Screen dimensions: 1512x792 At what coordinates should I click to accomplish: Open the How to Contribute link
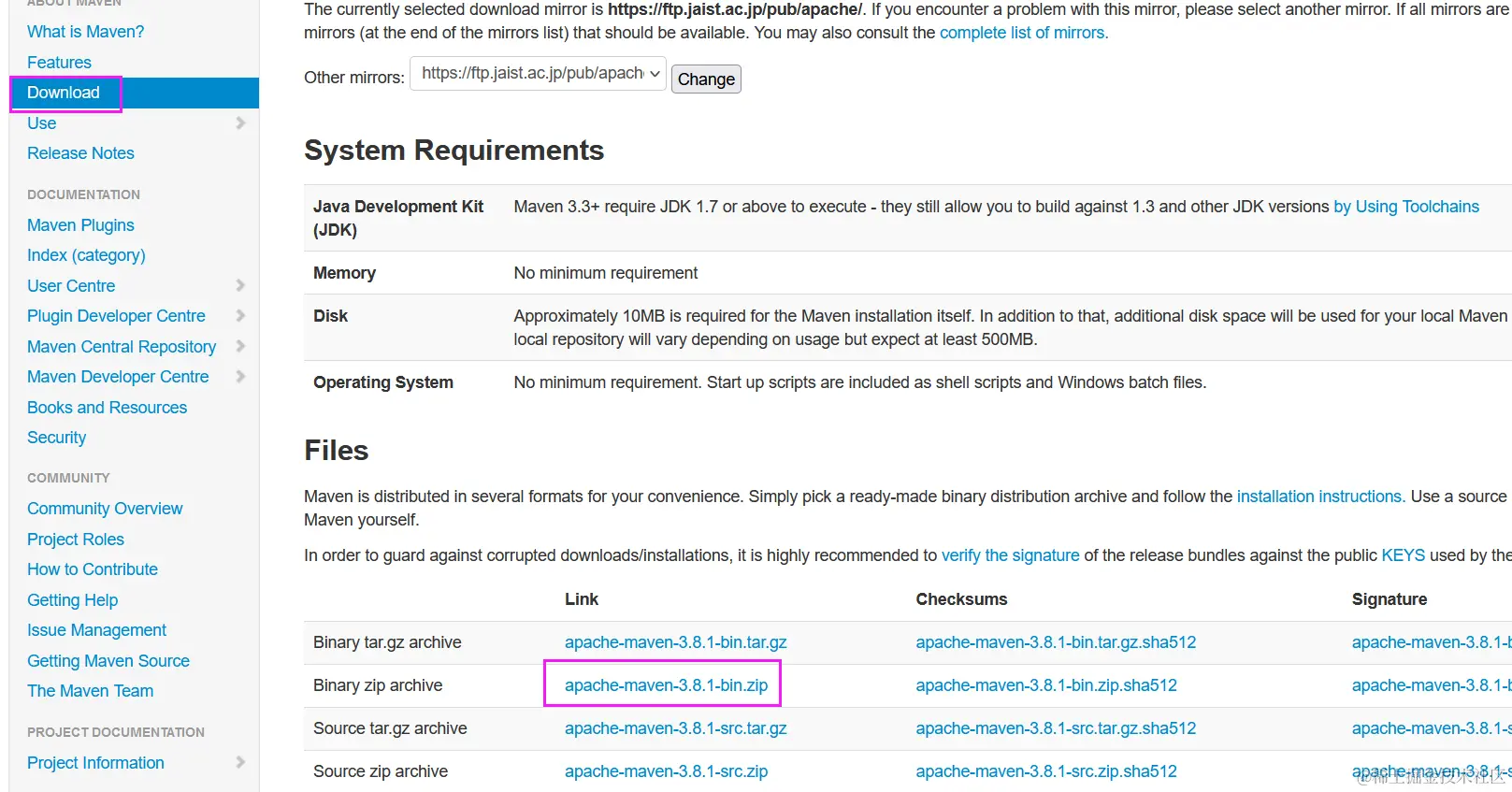(x=93, y=569)
